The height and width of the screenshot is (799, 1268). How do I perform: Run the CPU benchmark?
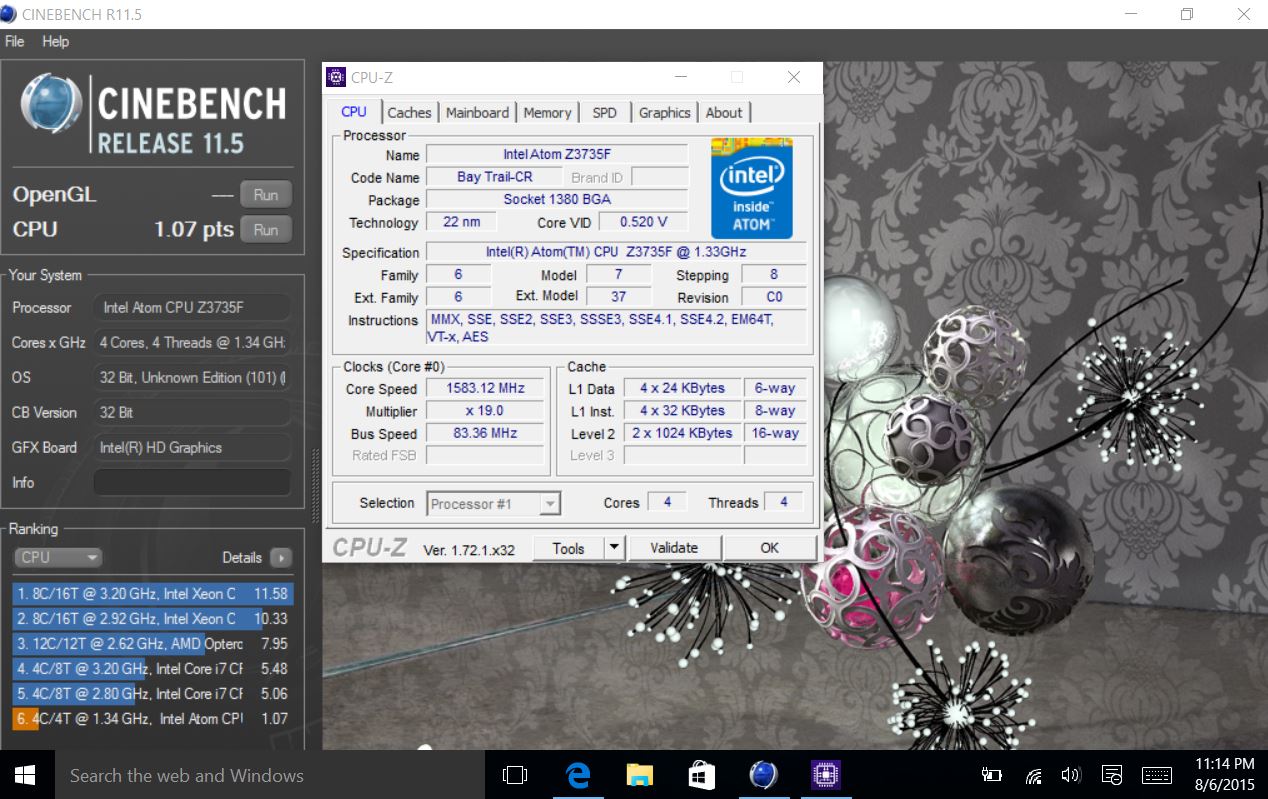click(x=266, y=229)
